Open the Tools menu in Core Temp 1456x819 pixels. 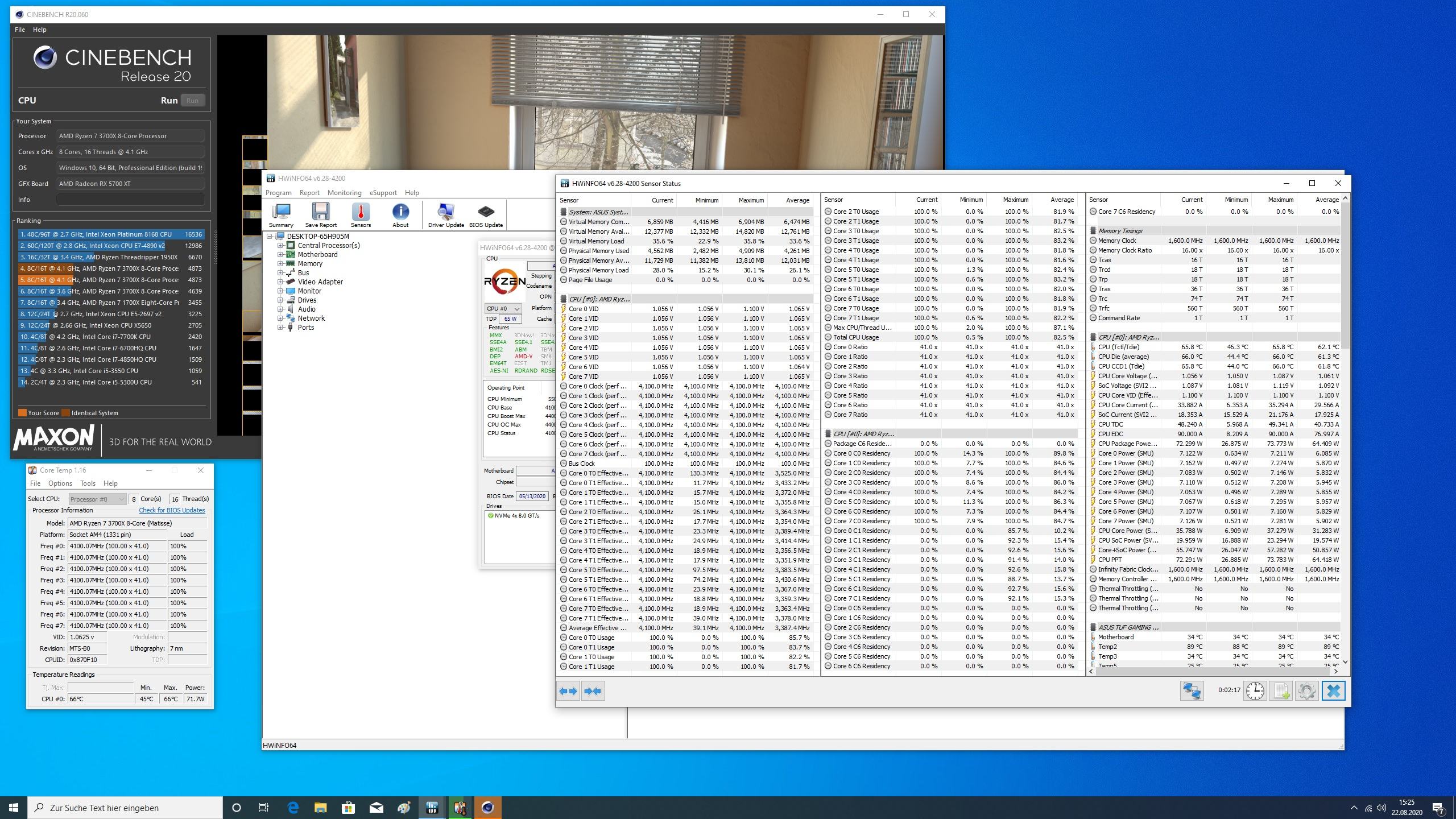coord(88,483)
